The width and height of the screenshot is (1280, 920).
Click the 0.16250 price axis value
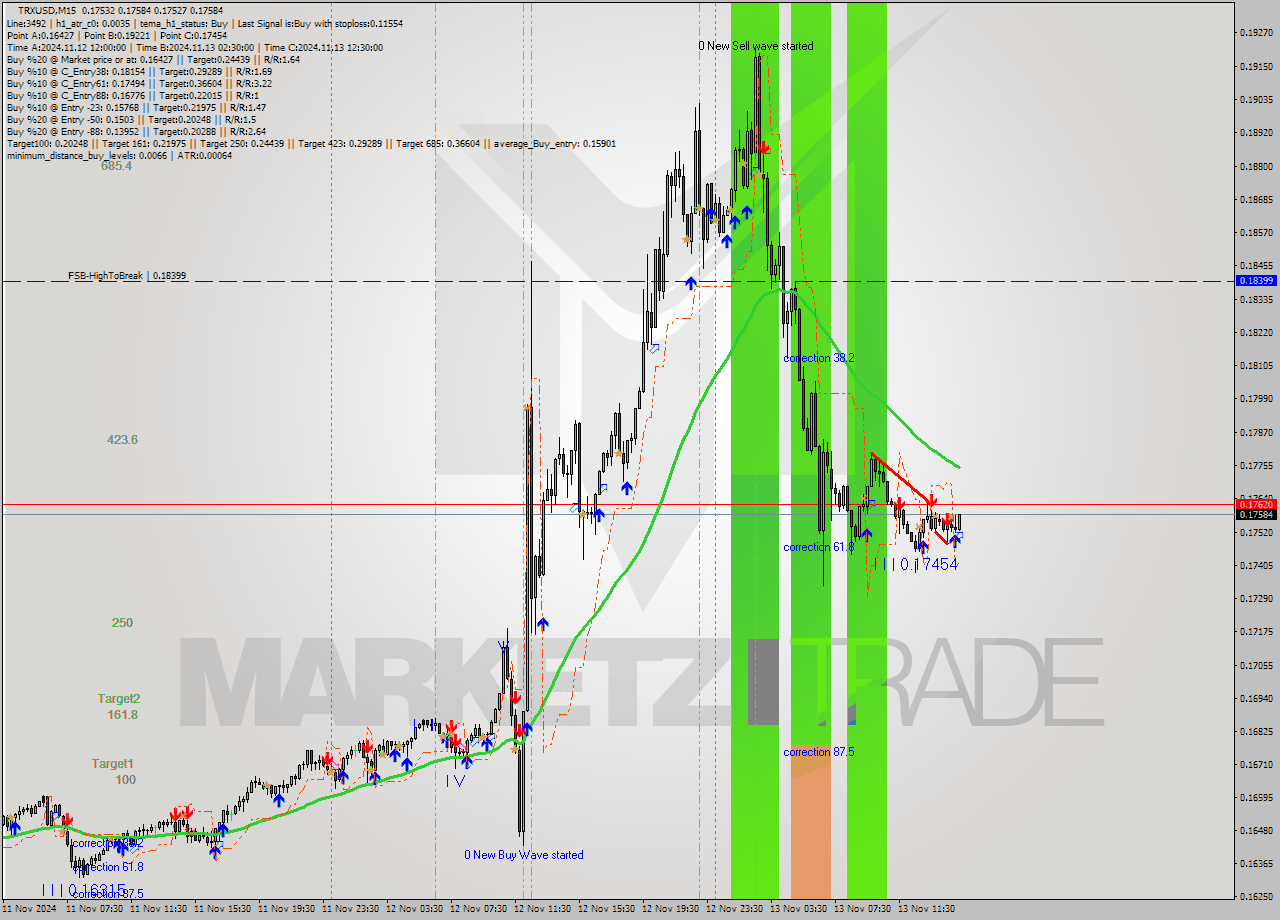pos(1256,896)
